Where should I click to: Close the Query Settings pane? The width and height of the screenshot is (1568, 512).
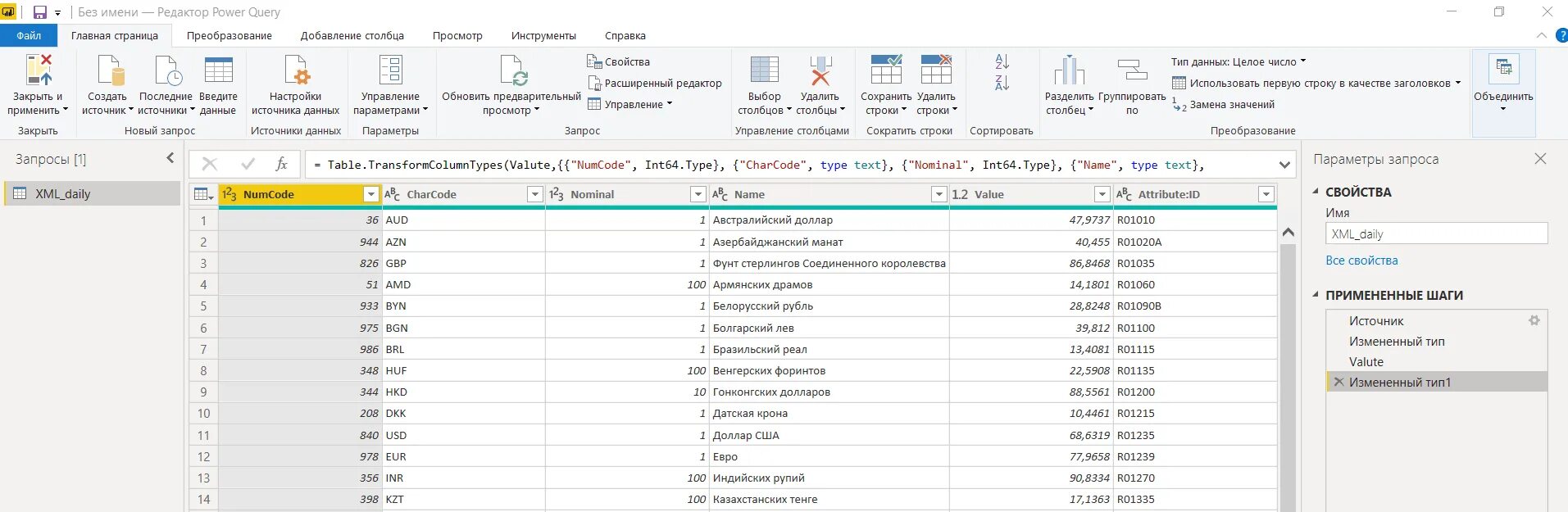(x=1540, y=159)
